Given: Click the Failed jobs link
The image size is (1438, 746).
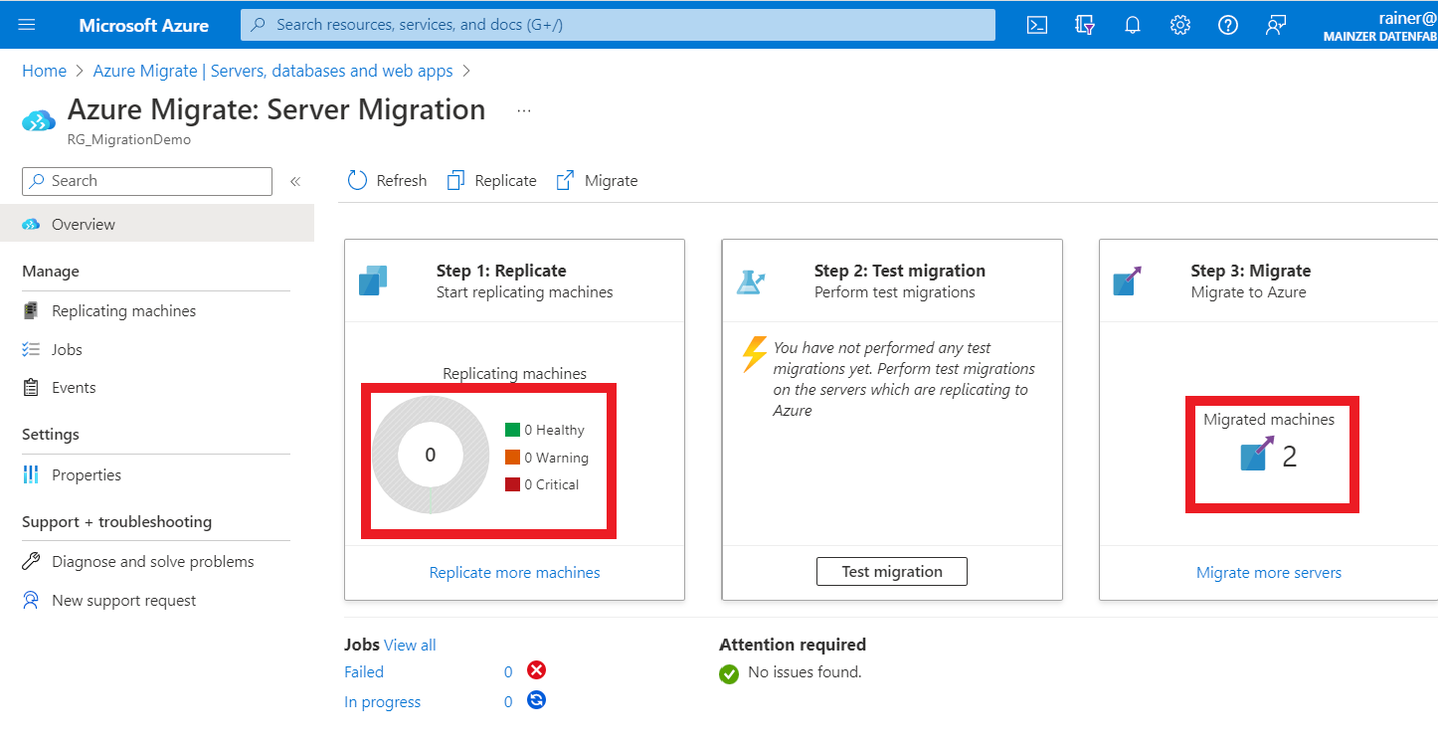Looking at the screenshot, I should click(x=364, y=672).
